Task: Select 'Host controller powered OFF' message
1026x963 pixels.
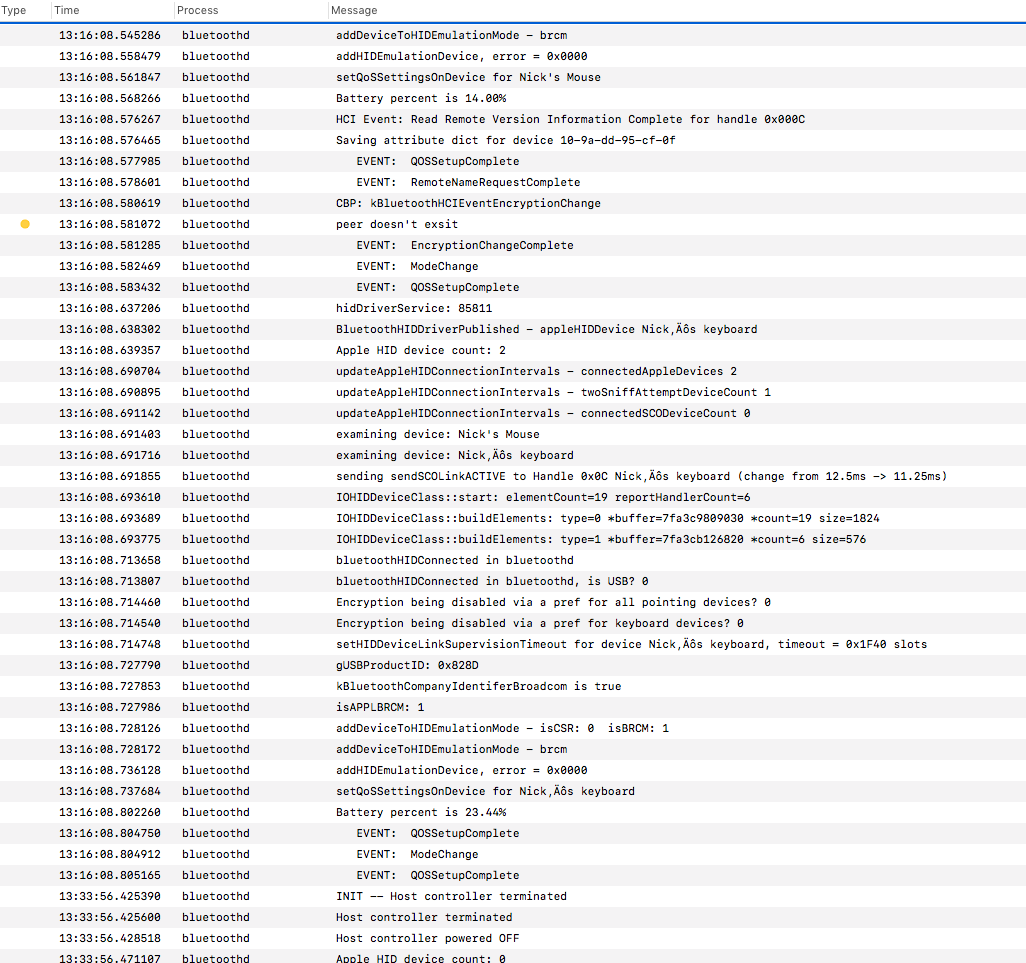Action: (x=427, y=938)
